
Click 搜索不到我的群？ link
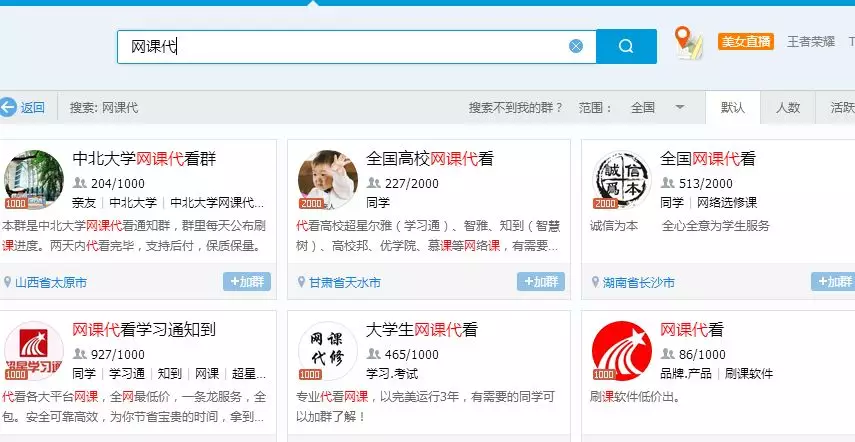coord(516,107)
